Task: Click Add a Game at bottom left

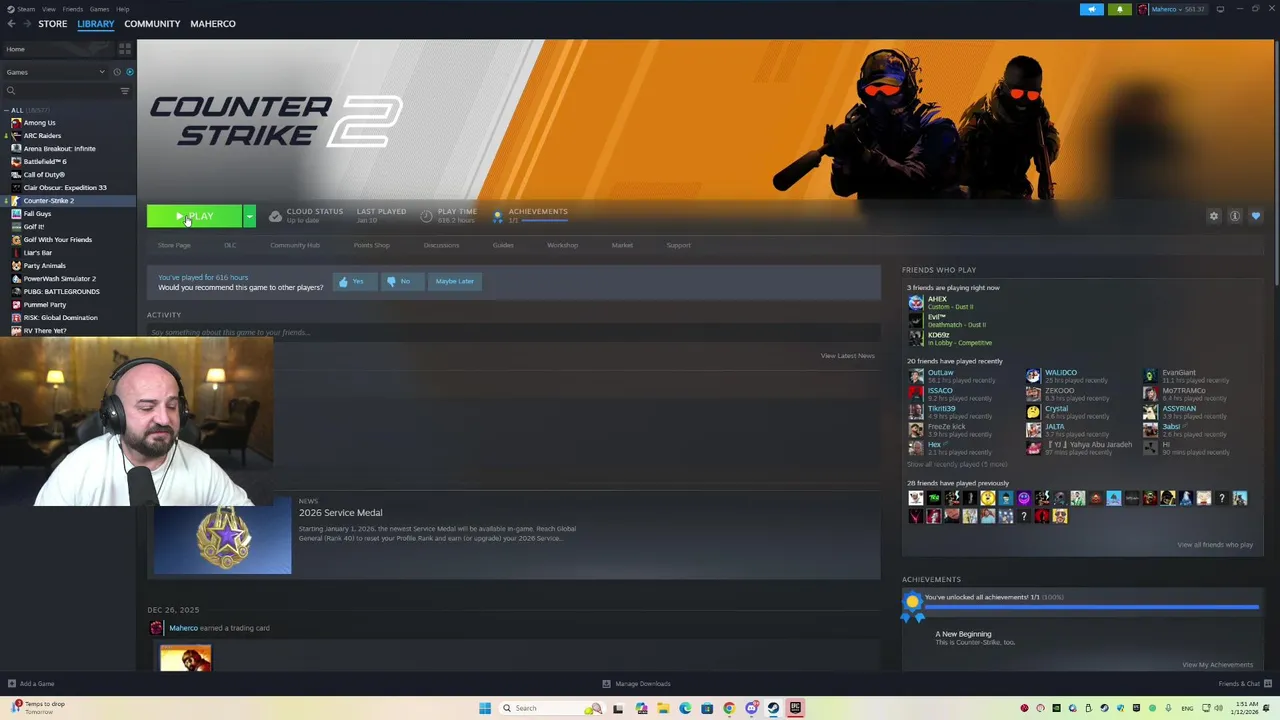Action: coord(31,684)
